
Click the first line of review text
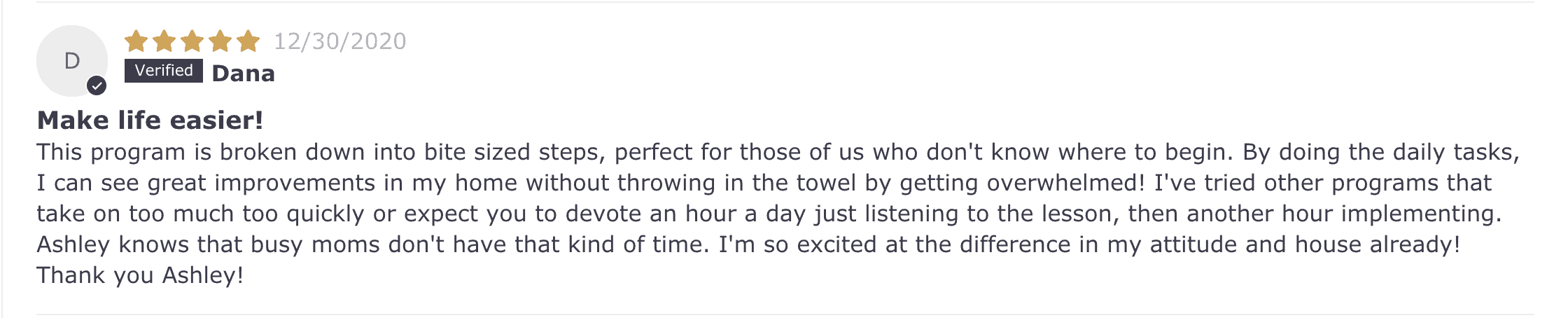pyautogui.click(x=777, y=152)
